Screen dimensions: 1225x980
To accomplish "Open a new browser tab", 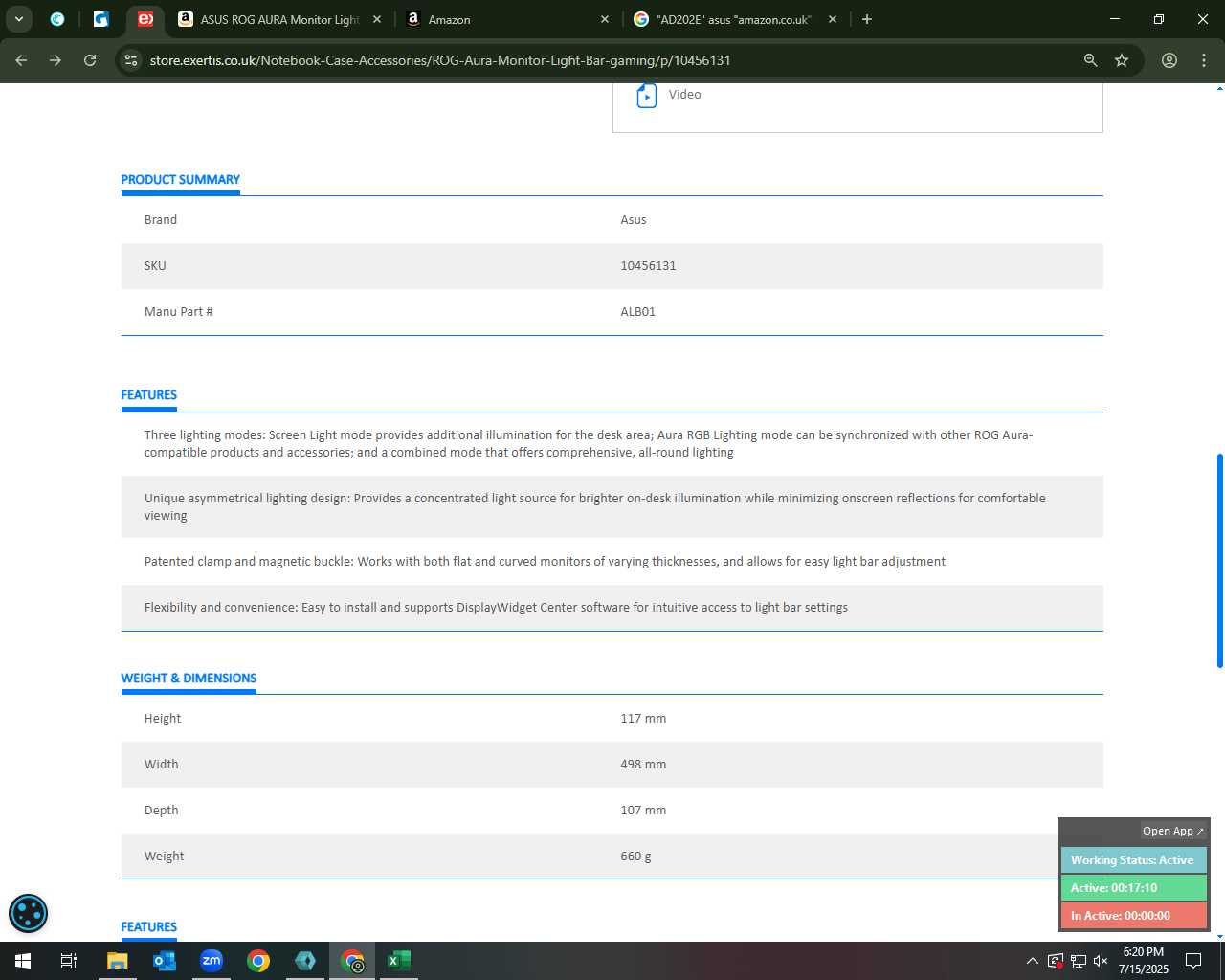I will pos(867,19).
